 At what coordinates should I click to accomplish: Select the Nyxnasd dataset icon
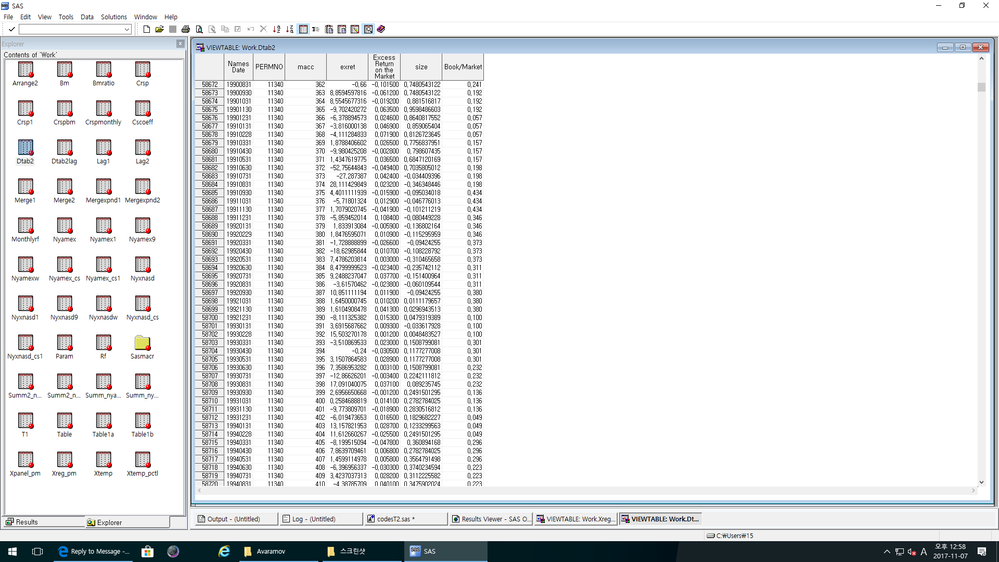point(142,264)
